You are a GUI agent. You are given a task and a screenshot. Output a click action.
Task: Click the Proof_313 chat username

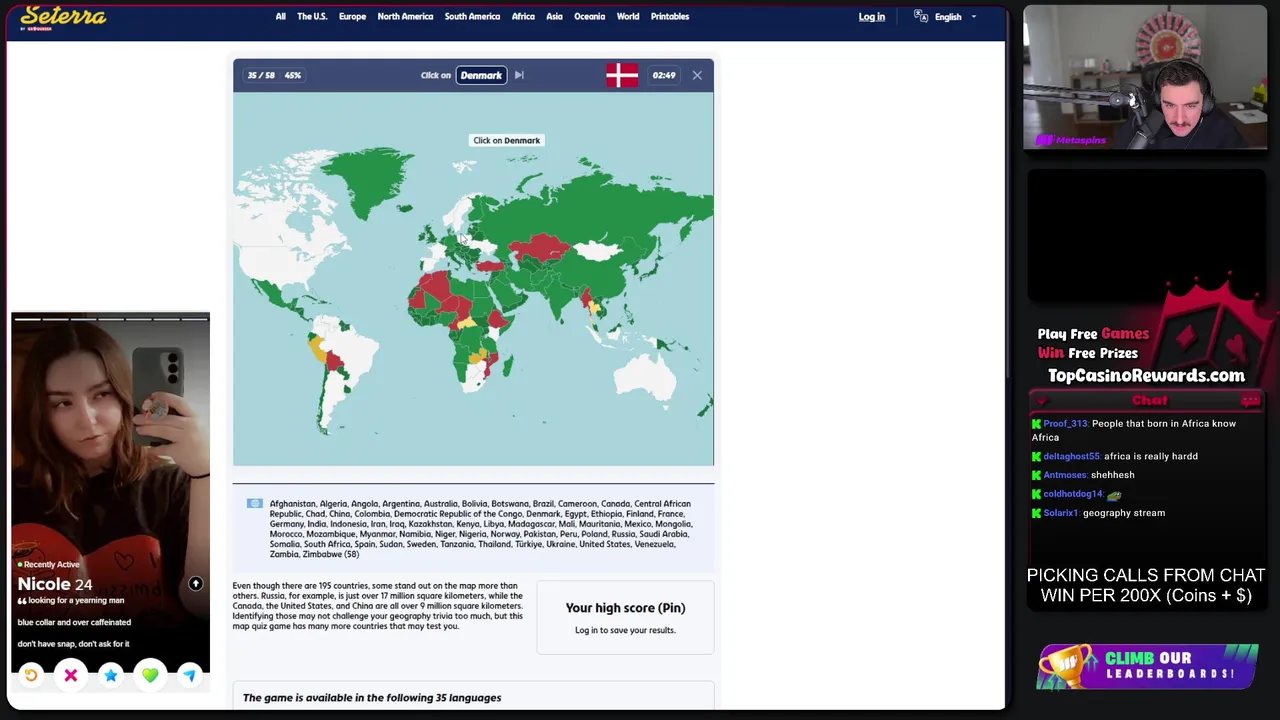(x=1065, y=424)
